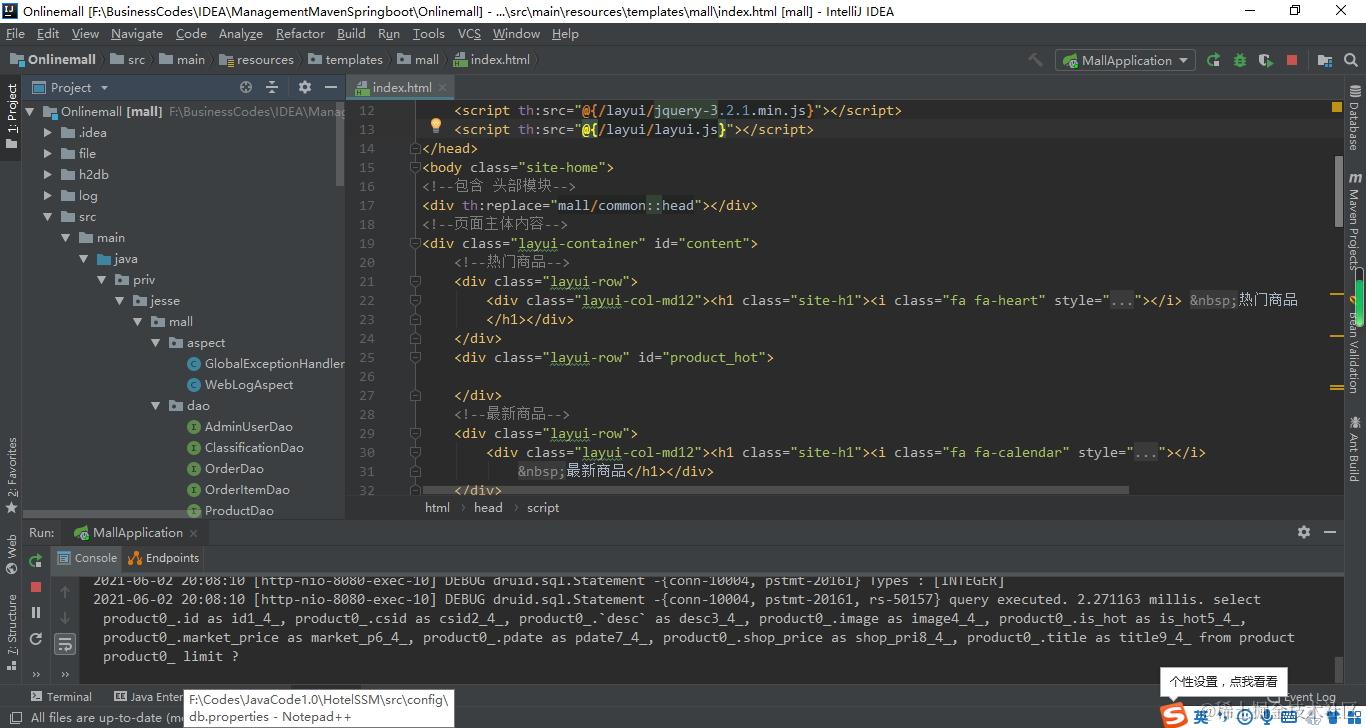Switch to the Console tab
Image resolution: width=1366 pixels, height=728 pixels.
[x=87, y=558]
